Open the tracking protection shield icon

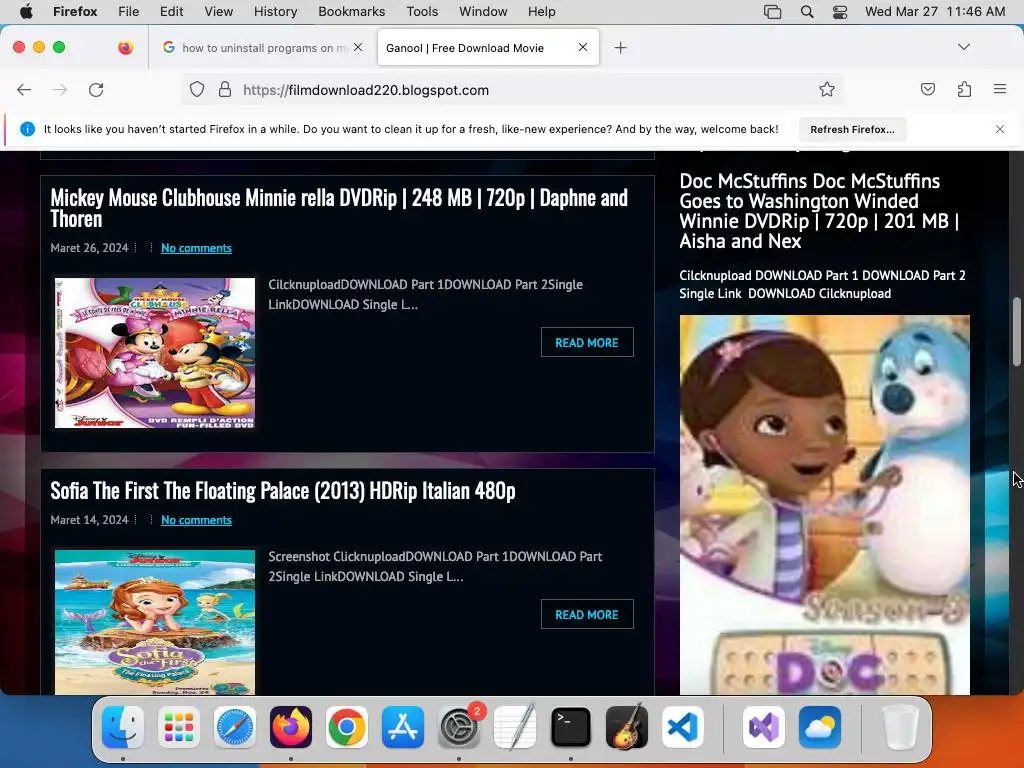[197, 90]
